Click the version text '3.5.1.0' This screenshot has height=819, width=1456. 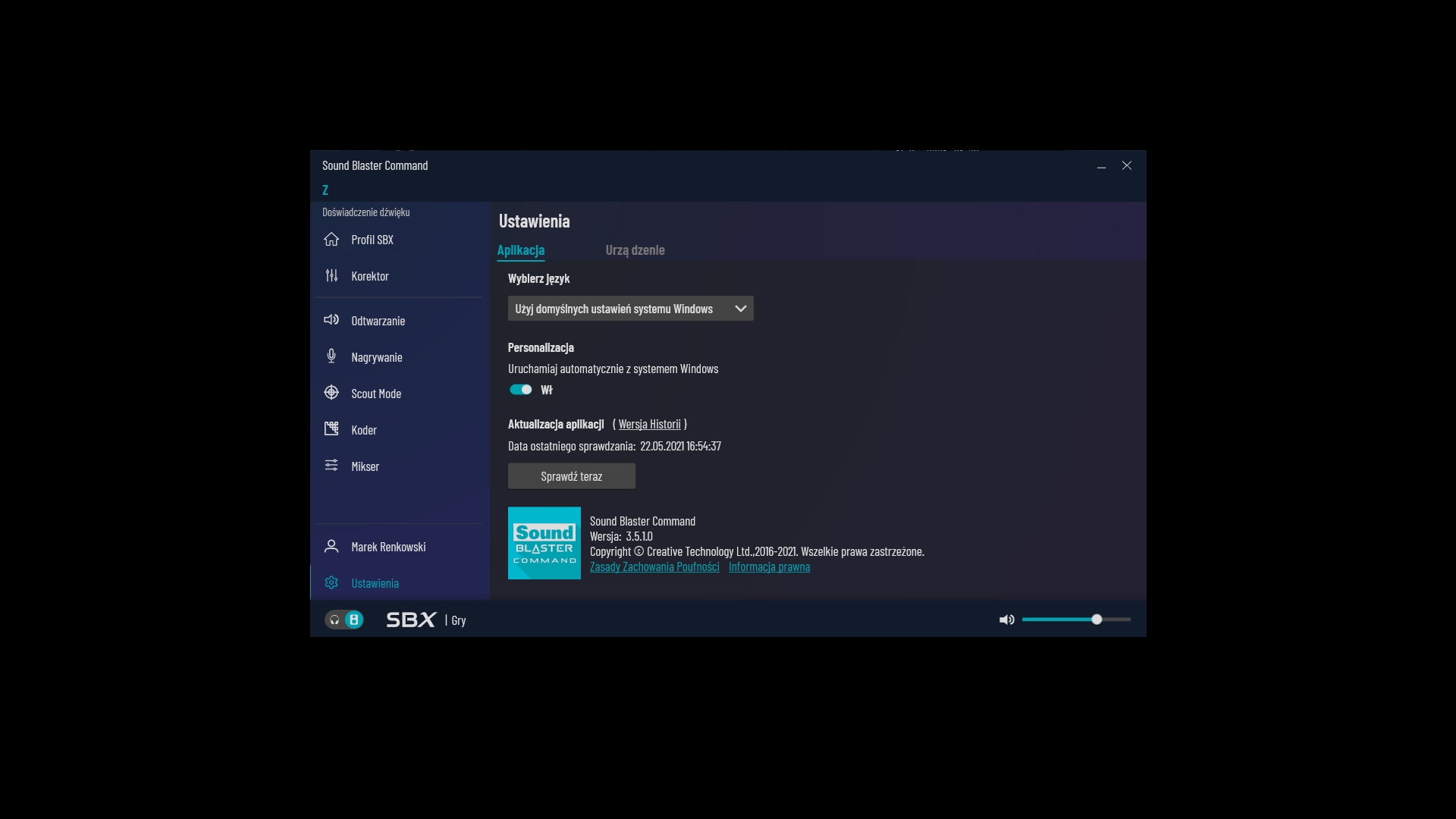click(x=639, y=536)
